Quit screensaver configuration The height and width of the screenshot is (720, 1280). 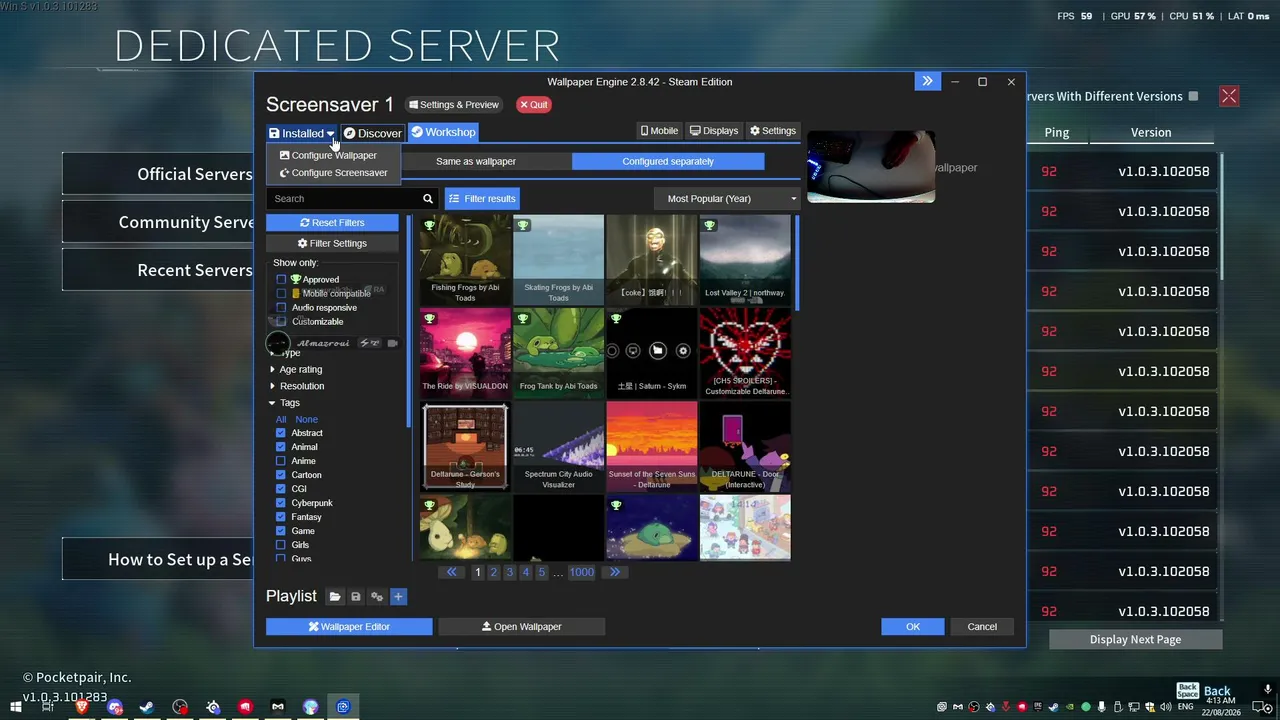(x=533, y=105)
